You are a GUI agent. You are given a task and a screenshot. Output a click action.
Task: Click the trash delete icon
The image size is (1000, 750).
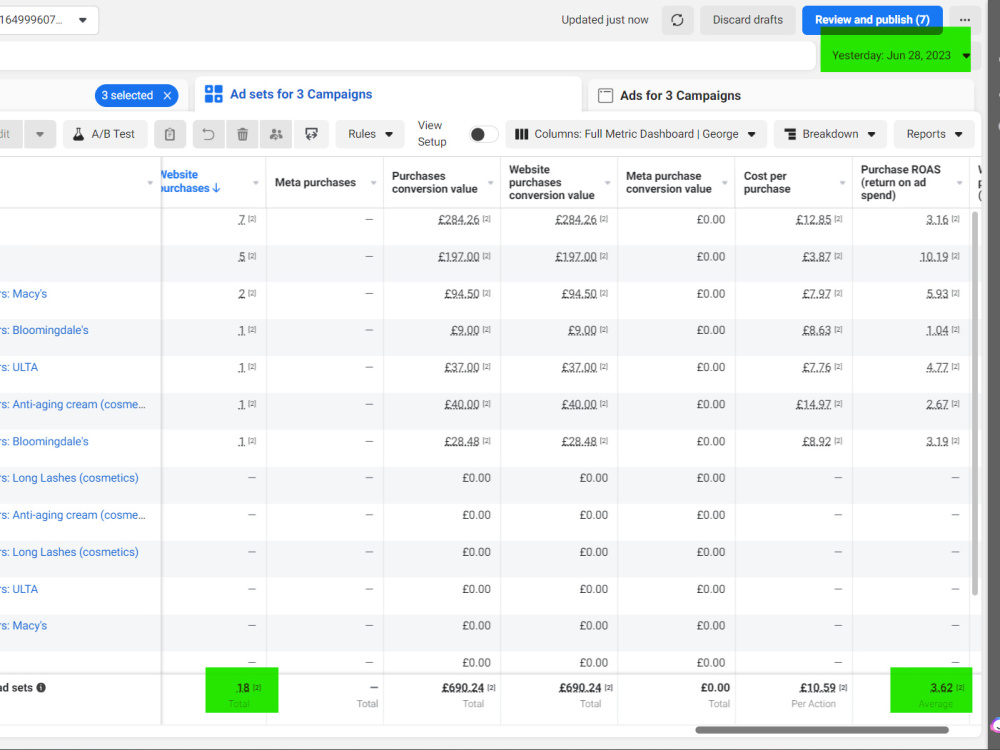(x=242, y=134)
